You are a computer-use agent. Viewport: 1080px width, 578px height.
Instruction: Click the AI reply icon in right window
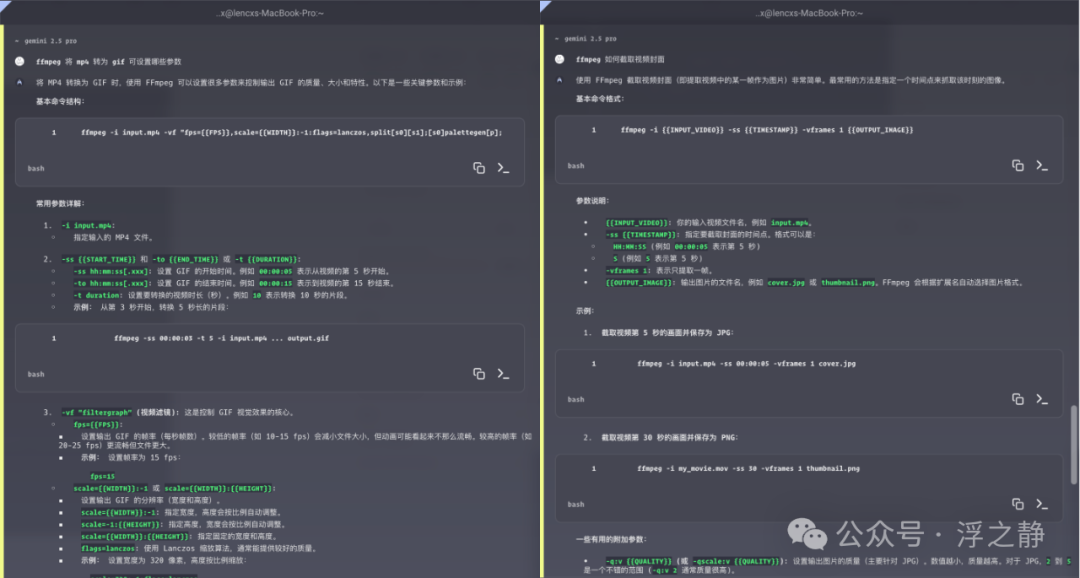pyautogui.click(x=560, y=80)
